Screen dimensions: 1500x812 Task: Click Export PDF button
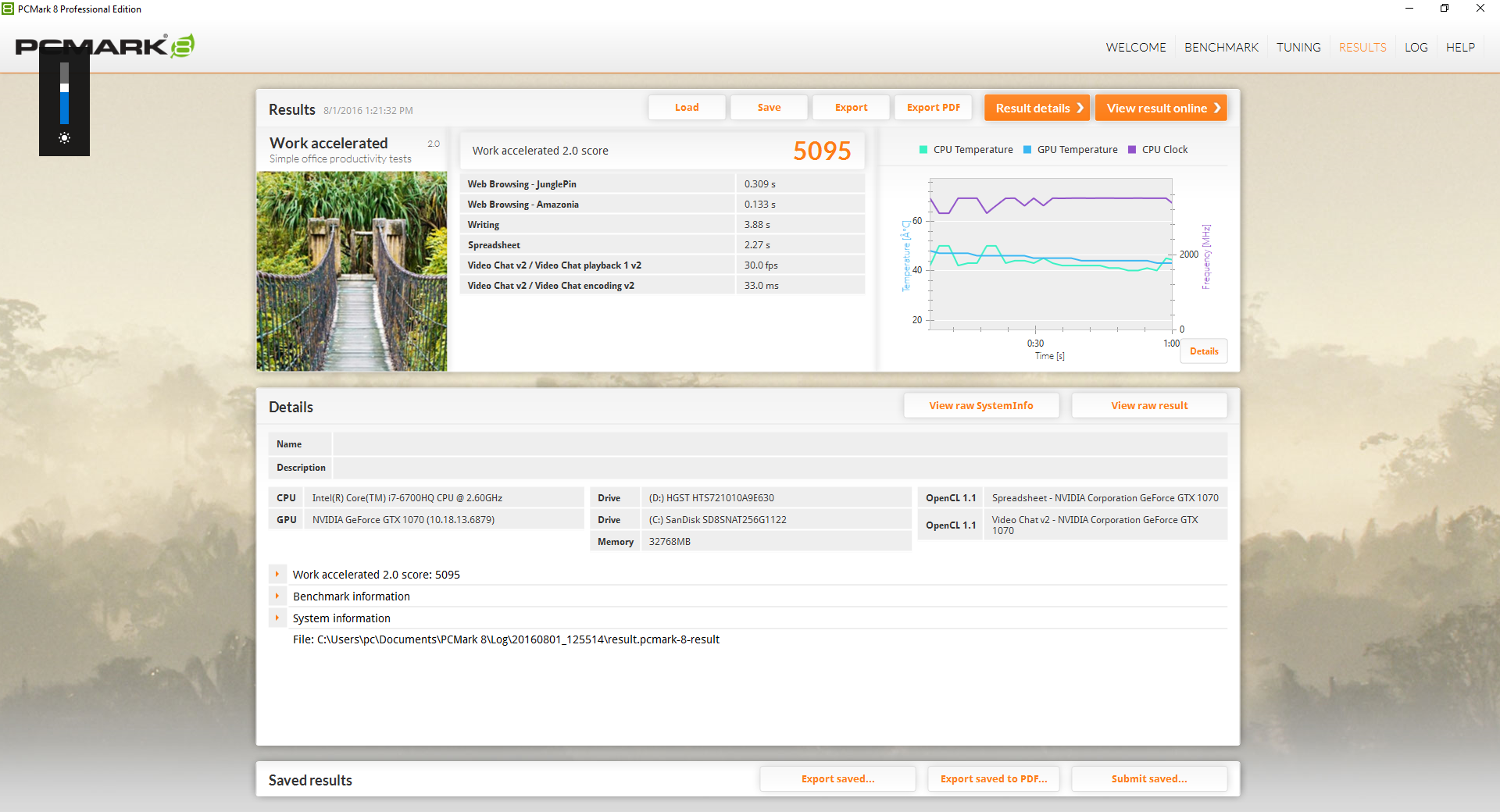click(933, 108)
